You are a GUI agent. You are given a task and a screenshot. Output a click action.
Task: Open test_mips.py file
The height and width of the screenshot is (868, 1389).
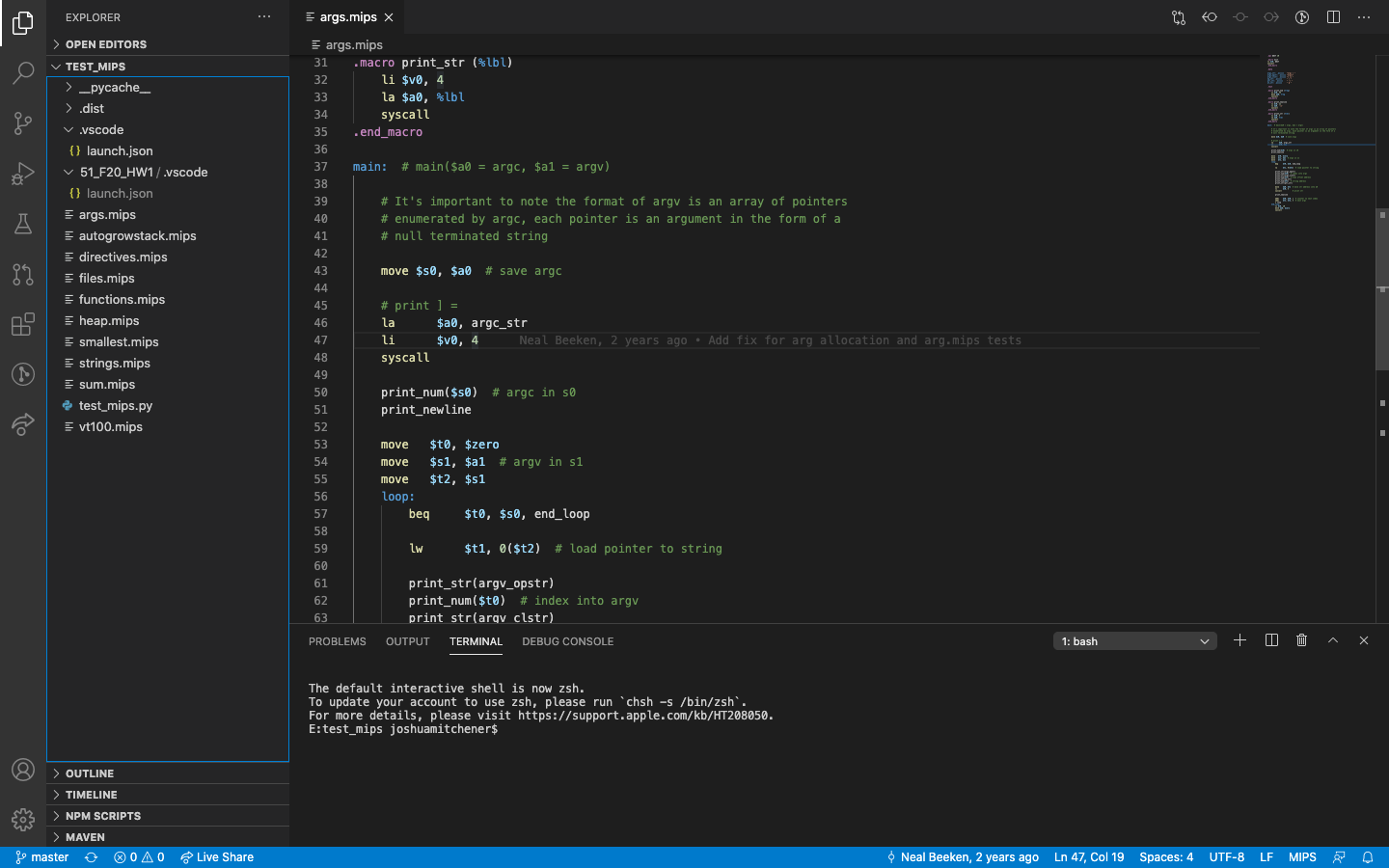tap(168, 406)
